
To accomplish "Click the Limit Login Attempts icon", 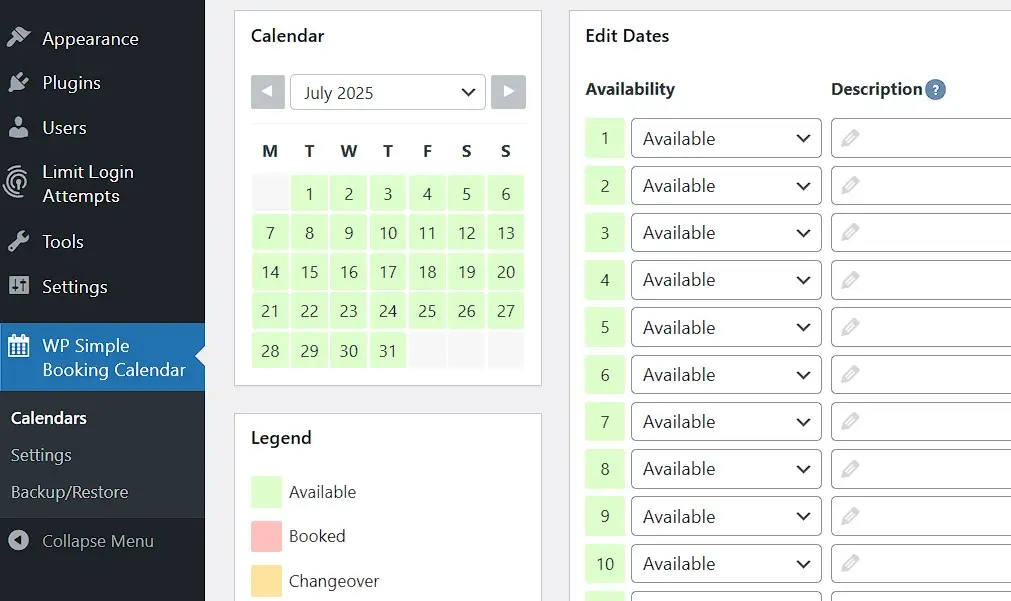I will [x=16, y=184].
